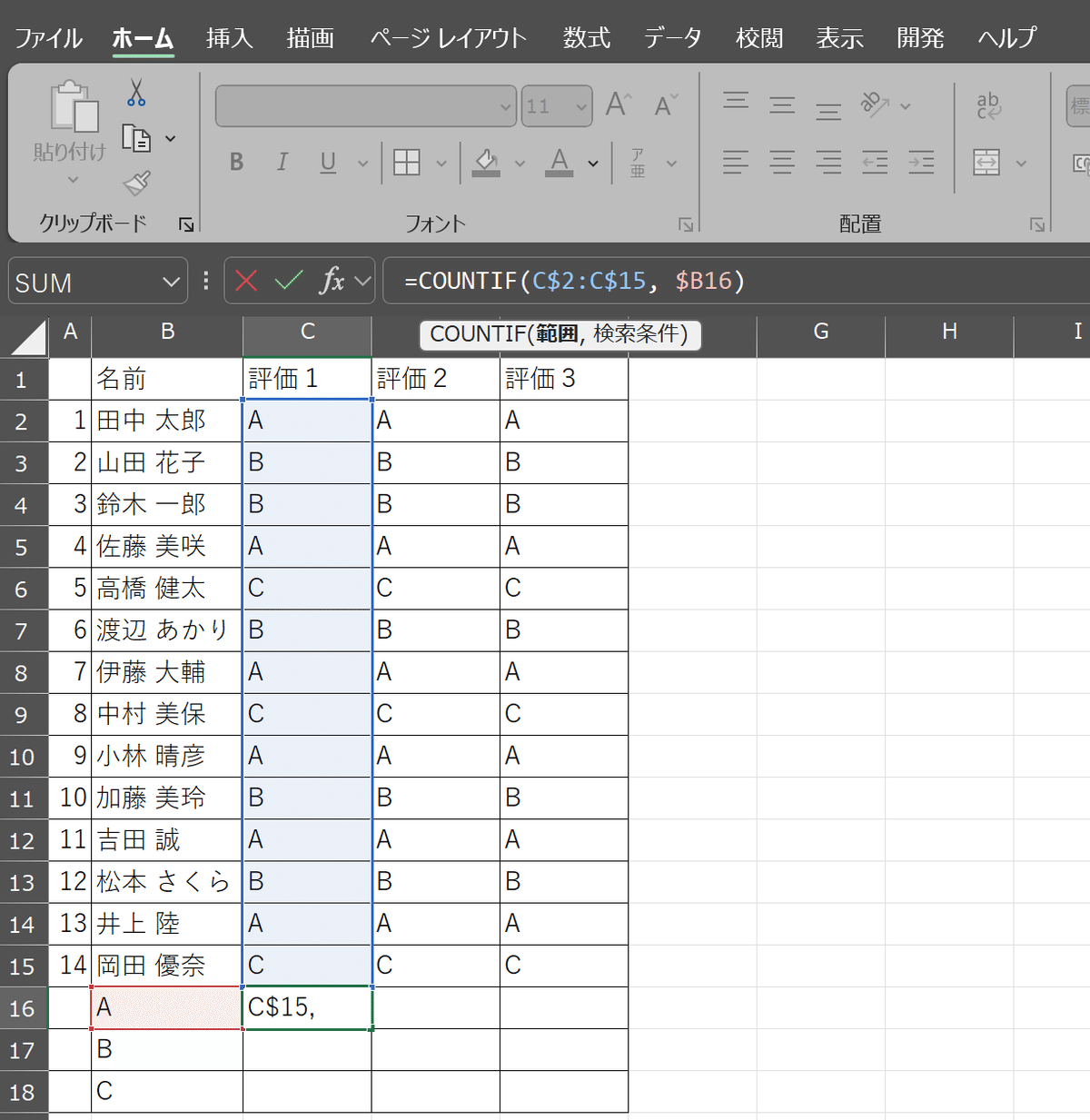Toggle Italic formatting

[282, 162]
